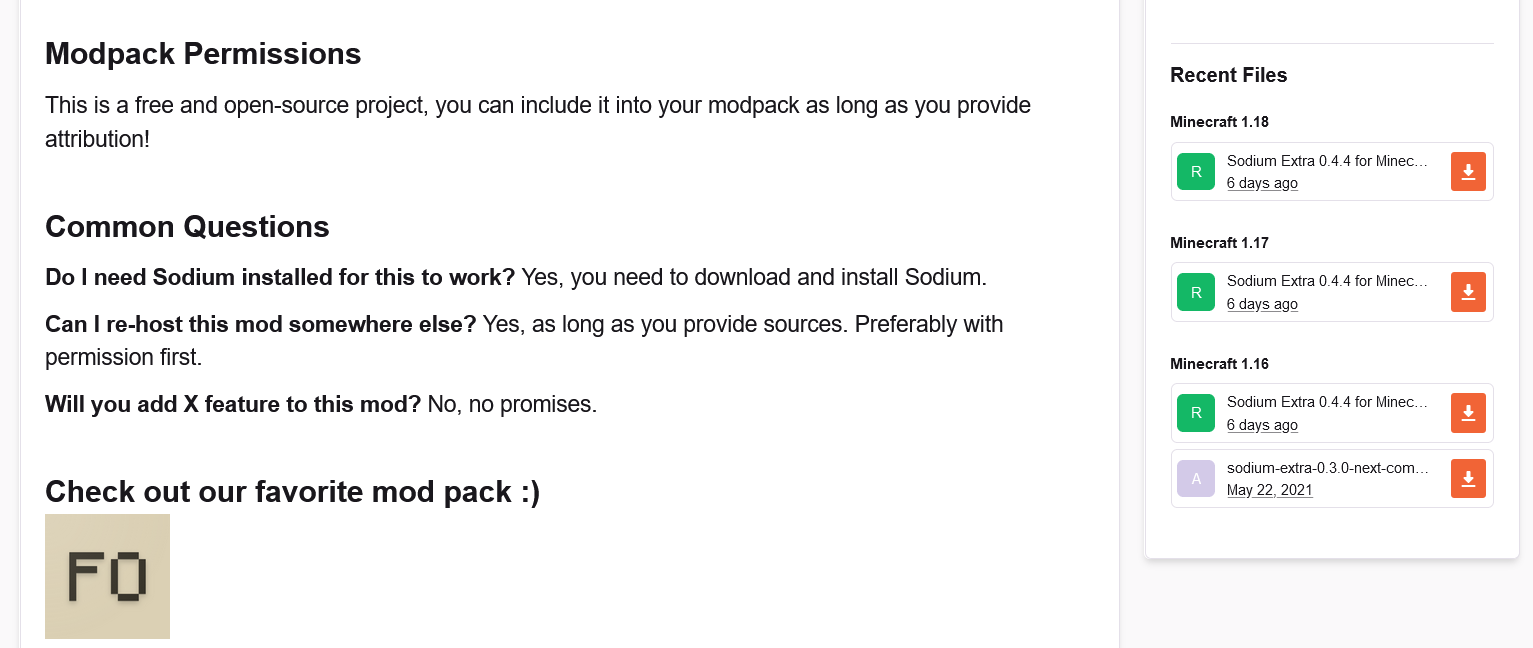
Task: Click the Minecraft 1.16 version label
Action: tap(1219, 364)
